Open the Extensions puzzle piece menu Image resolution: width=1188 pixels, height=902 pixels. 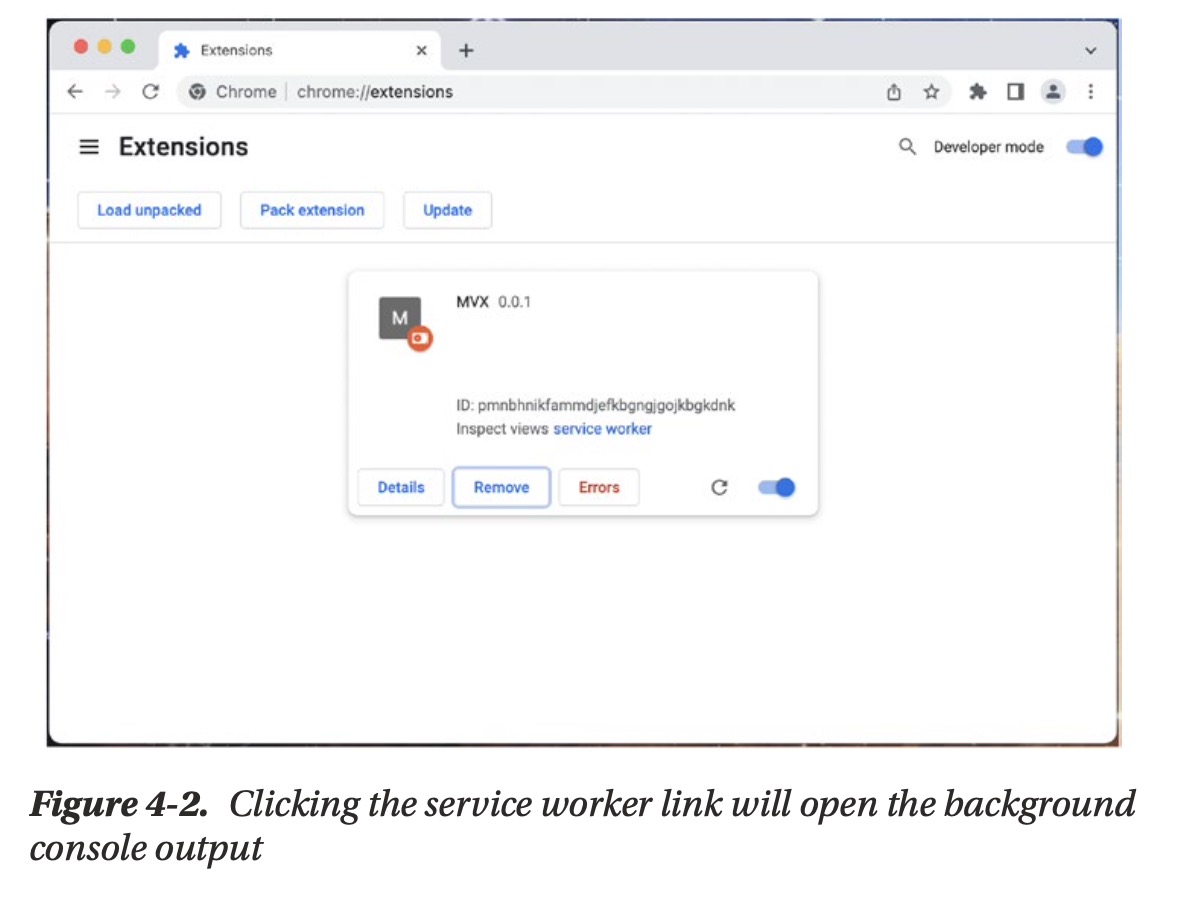click(x=977, y=92)
